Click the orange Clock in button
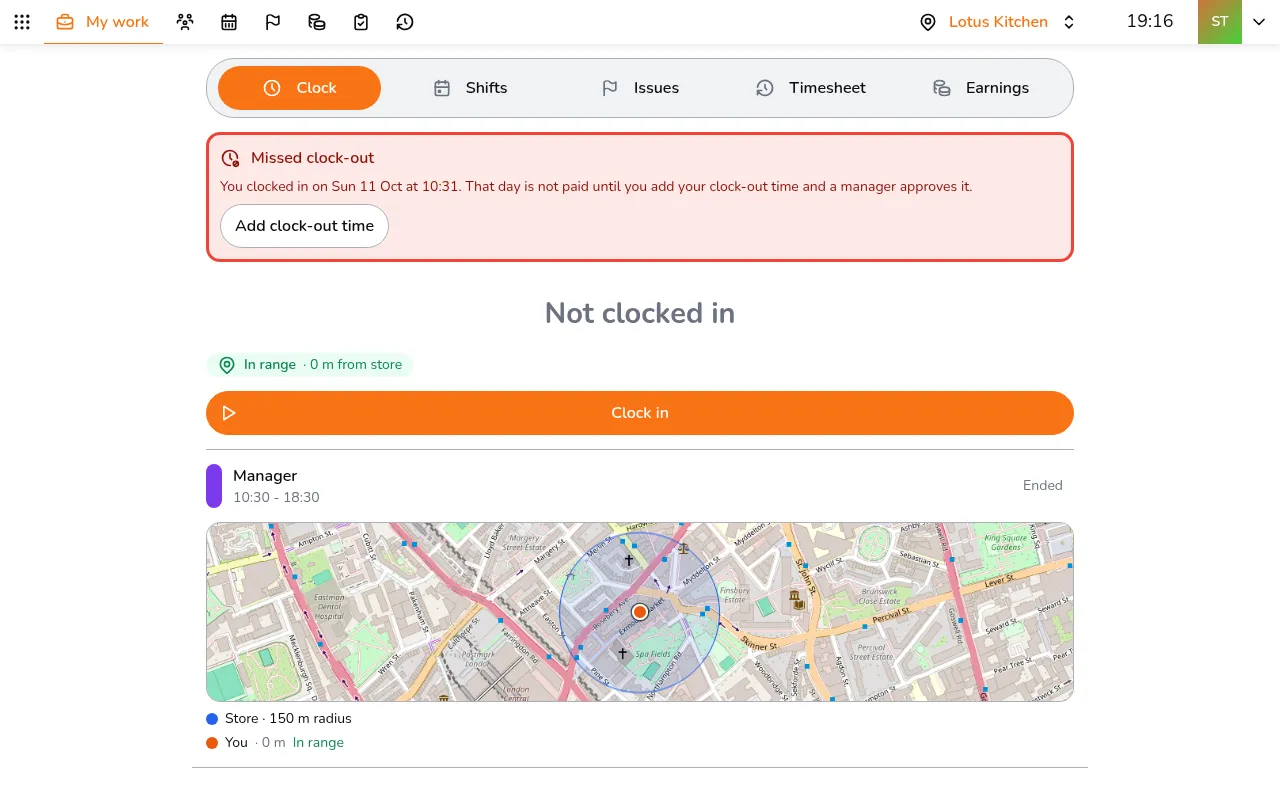 [x=640, y=413]
